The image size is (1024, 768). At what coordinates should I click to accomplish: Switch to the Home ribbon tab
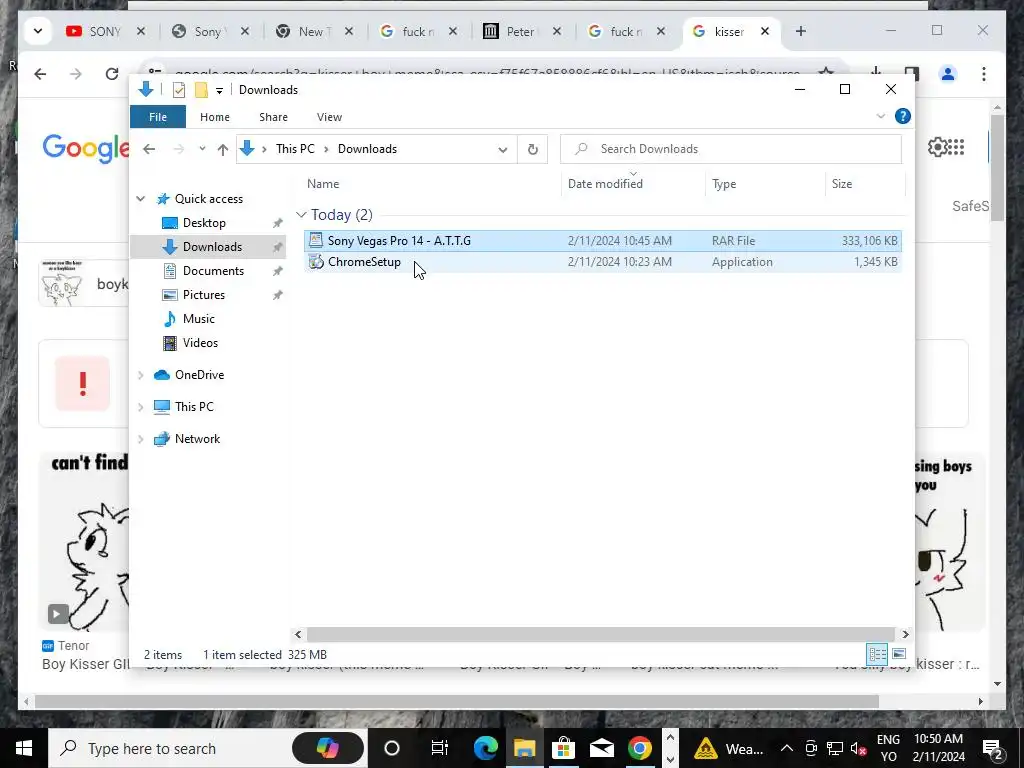(215, 117)
